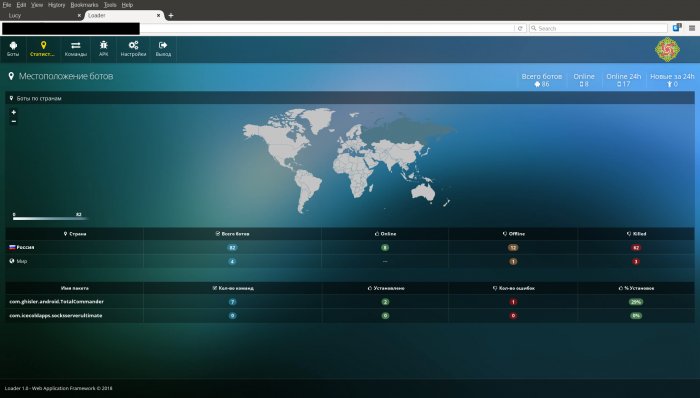Click Мир total bots badge 4
The height and width of the screenshot is (398, 700).
tap(232, 261)
